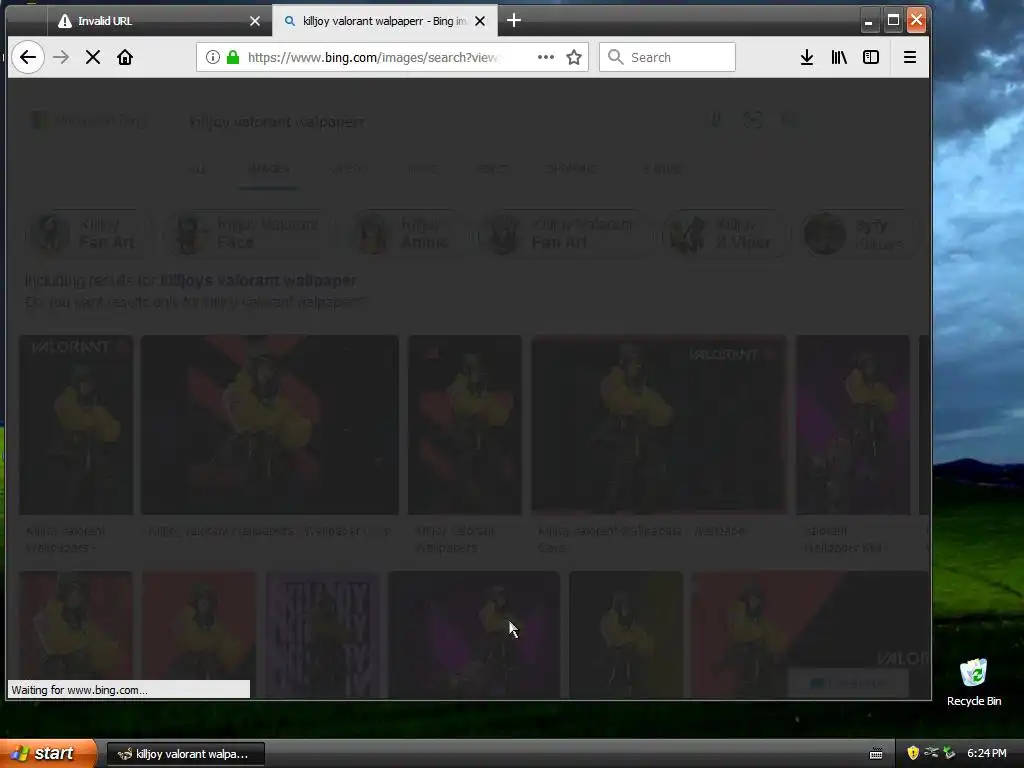This screenshot has height=768, width=1024.
Task: Click the killjoy valorant taskbar button
Action: pos(185,754)
